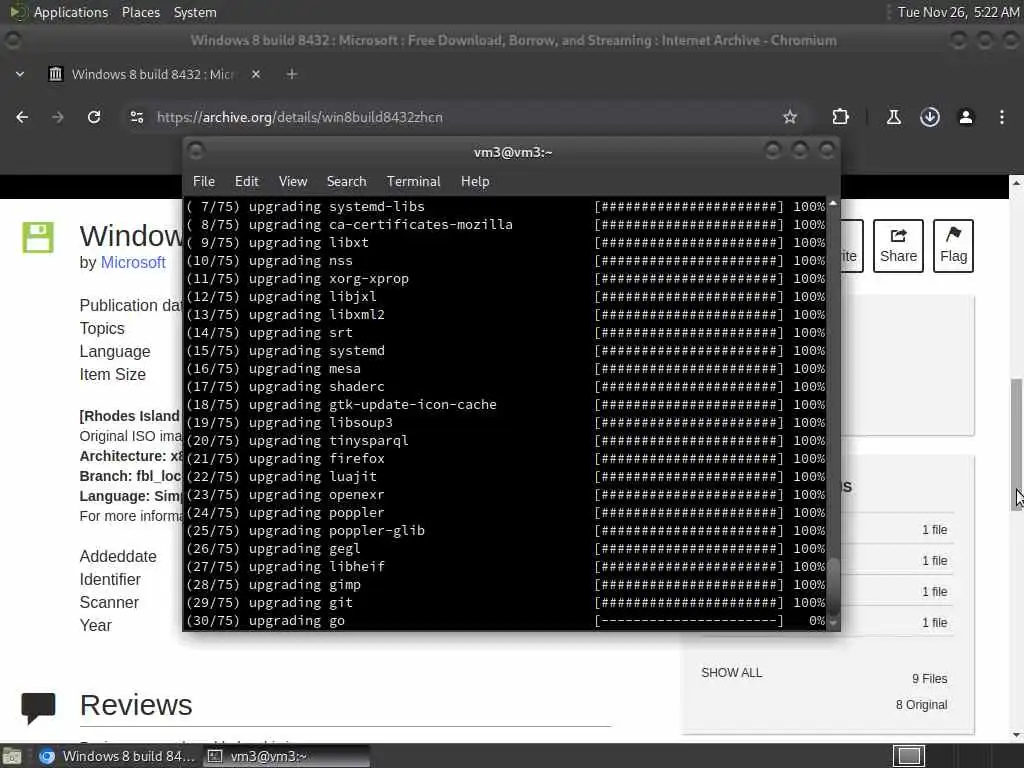Click the 'upgrading gimp' terminal line

click(506, 584)
